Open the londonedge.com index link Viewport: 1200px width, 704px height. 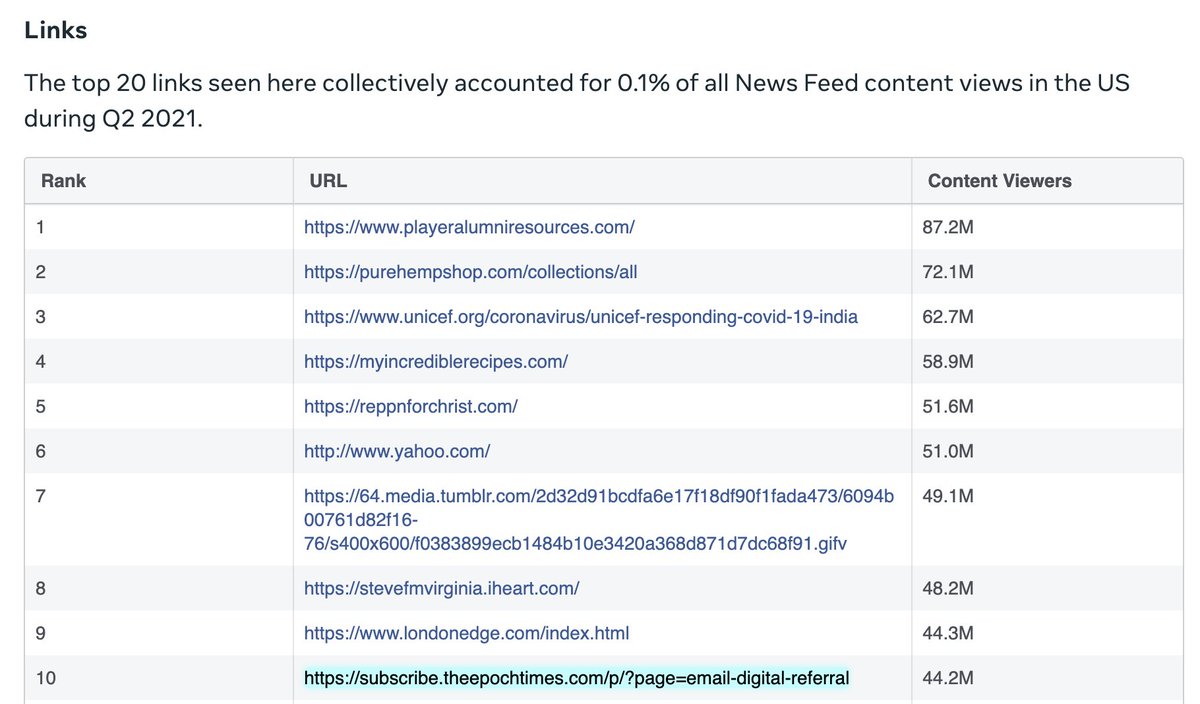467,633
